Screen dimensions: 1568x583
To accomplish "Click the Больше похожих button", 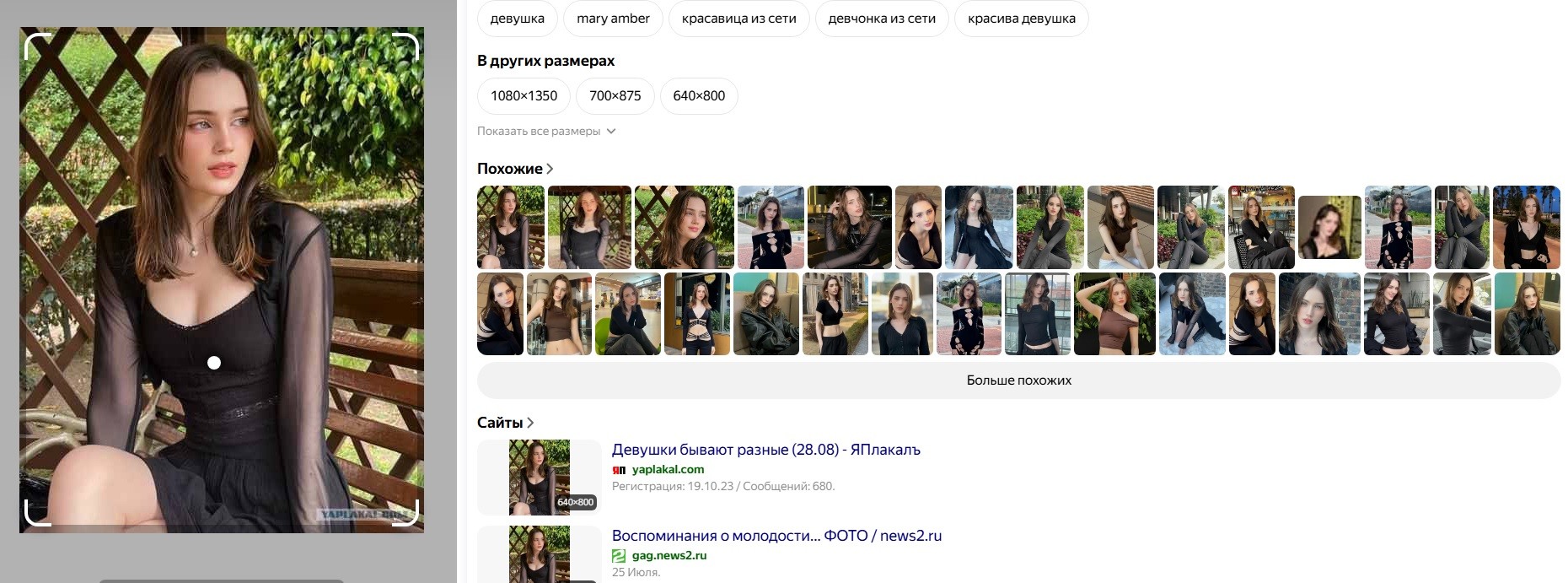I will (1018, 381).
